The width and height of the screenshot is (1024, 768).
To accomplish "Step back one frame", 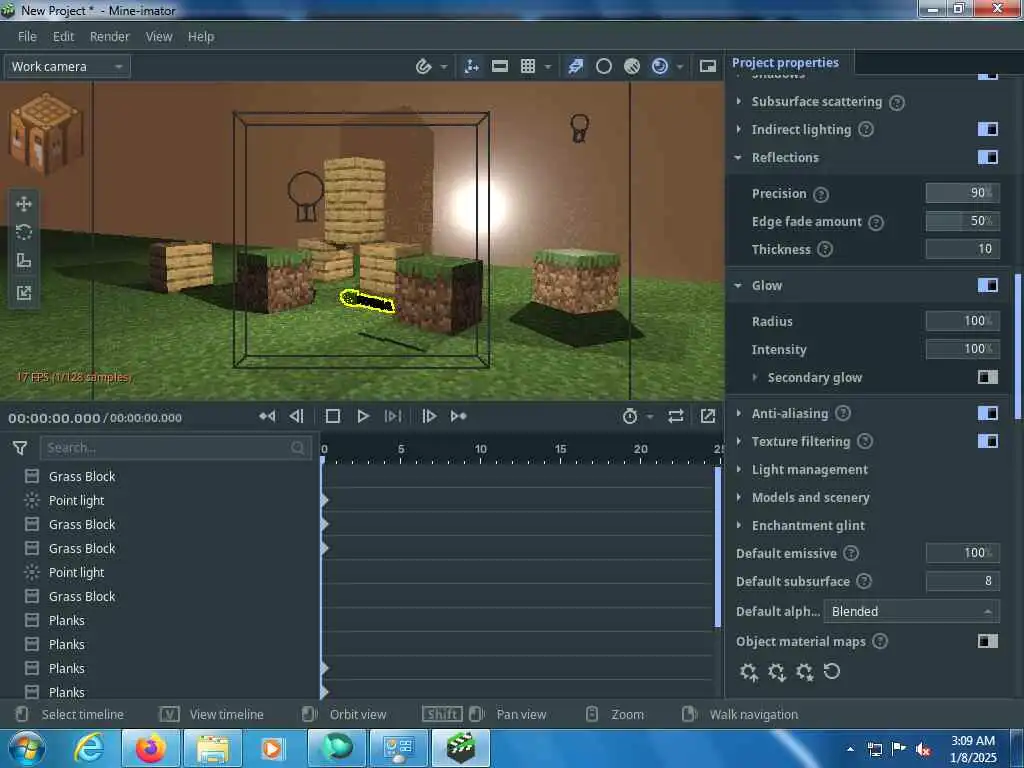I will coord(296,416).
